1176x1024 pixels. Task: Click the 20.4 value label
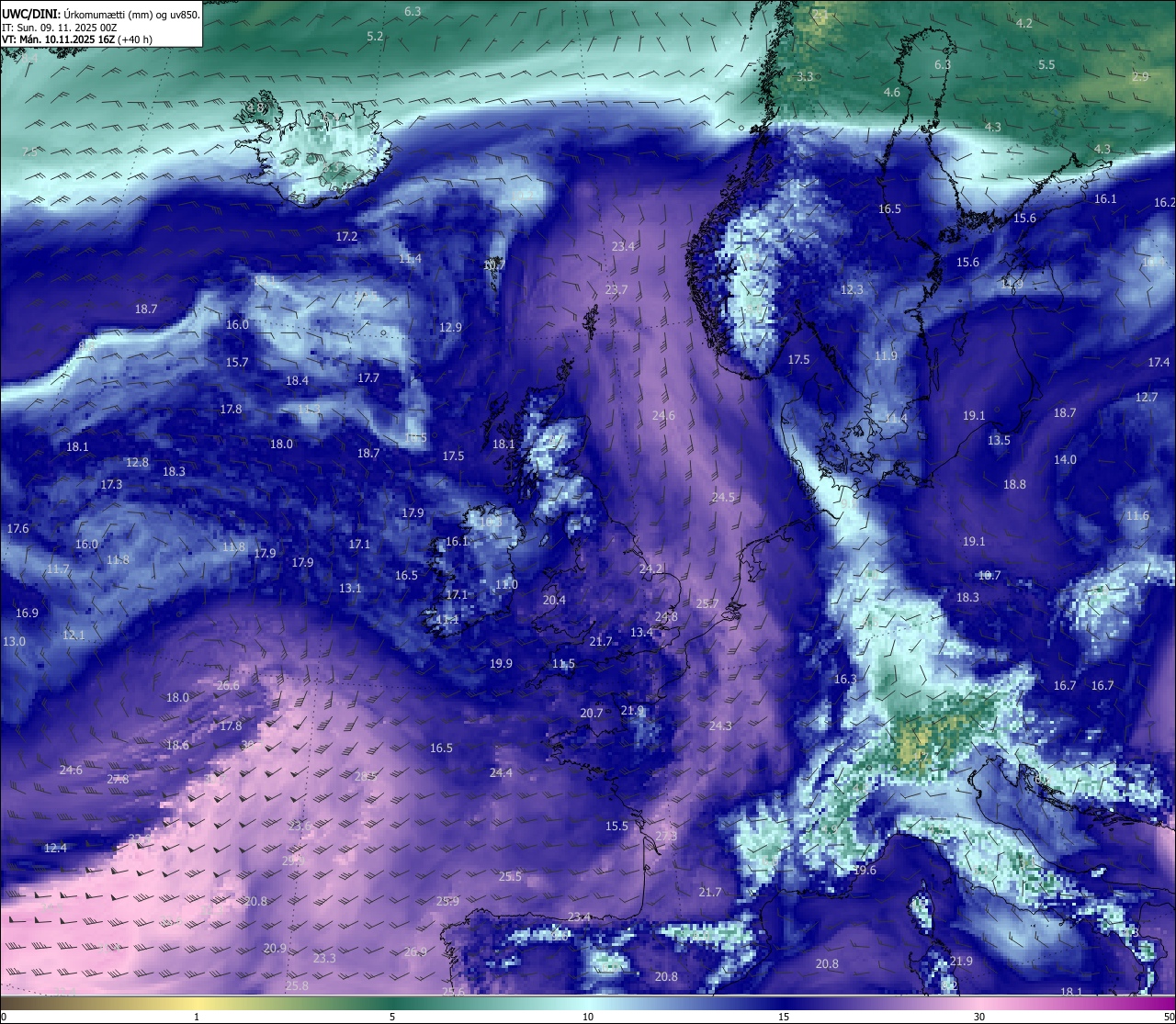tap(554, 600)
